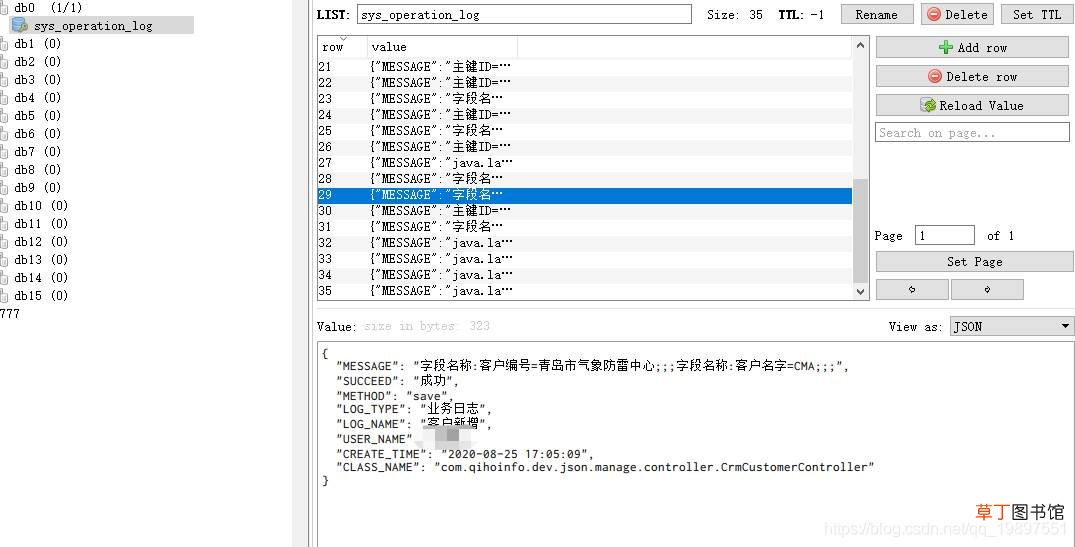Select row 26 in the list
The height and width of the screenshot is (547, 1075).
[x=585, y=147]
